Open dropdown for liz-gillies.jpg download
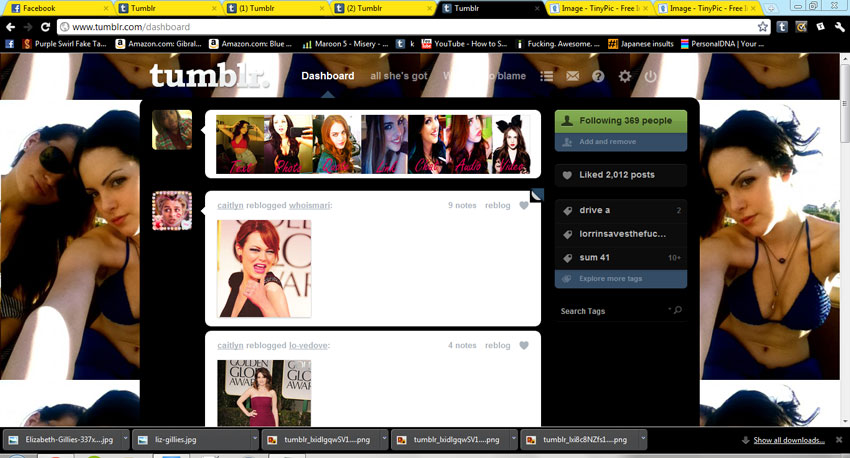This screenshot has width=850, height=458. click(x=254, y=439)
